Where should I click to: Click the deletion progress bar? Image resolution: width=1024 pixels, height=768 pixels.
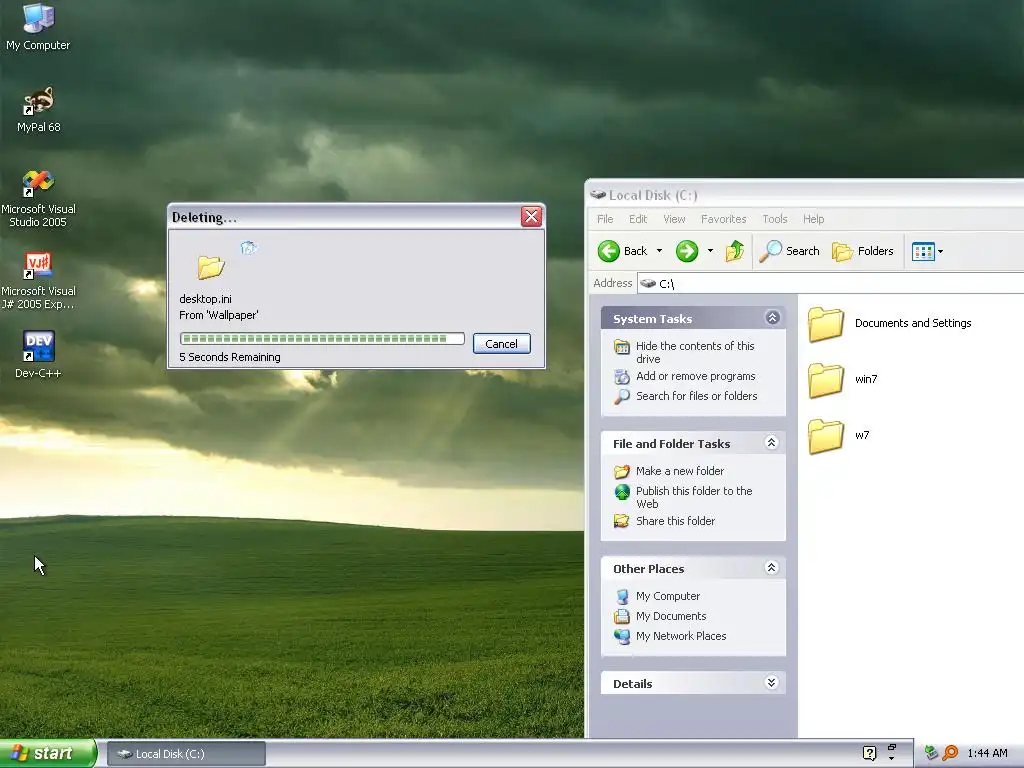322,338
